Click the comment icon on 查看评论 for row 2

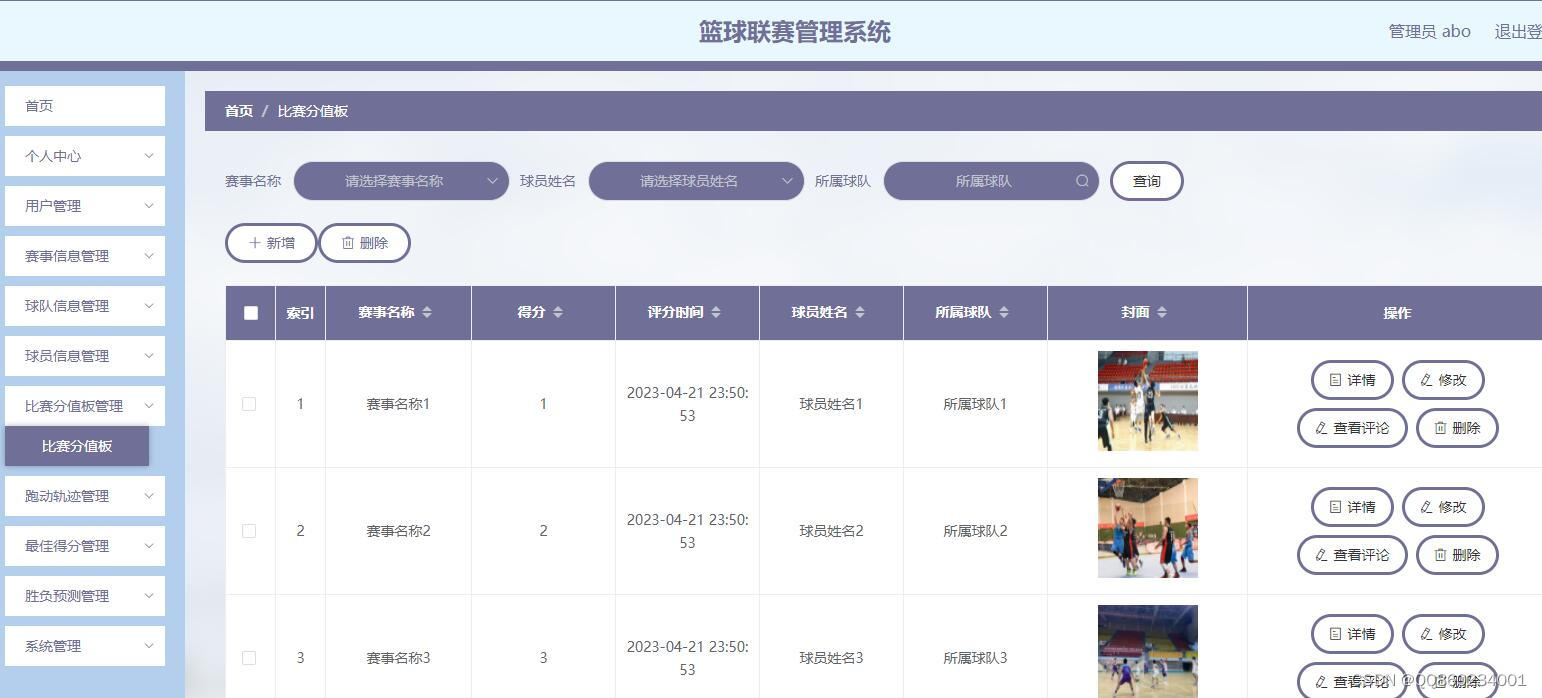pyautogui.click(x=1318, y=555)
